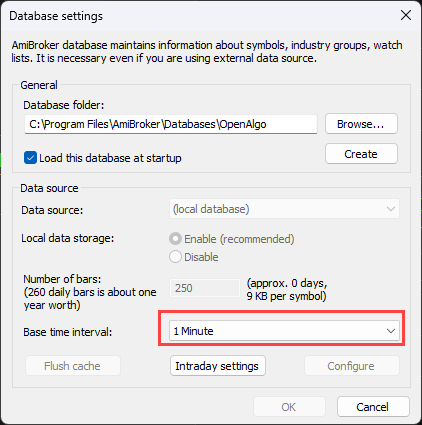The image size is (422, 425).
Task: Select the Enable (recommended) radio button
Action: click(x=175, y=239)
